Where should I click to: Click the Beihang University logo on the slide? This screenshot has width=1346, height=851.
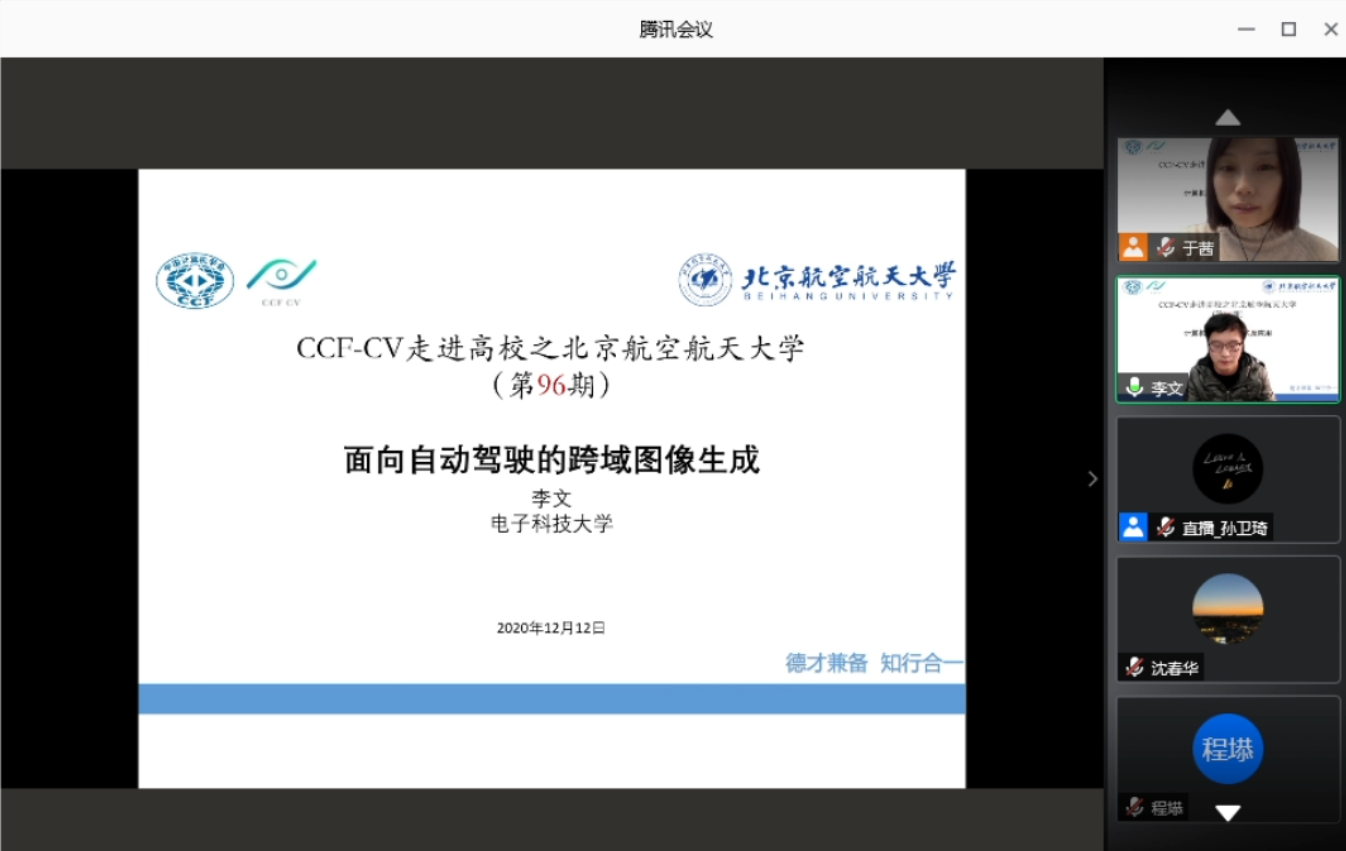click(x=817, y=279)
